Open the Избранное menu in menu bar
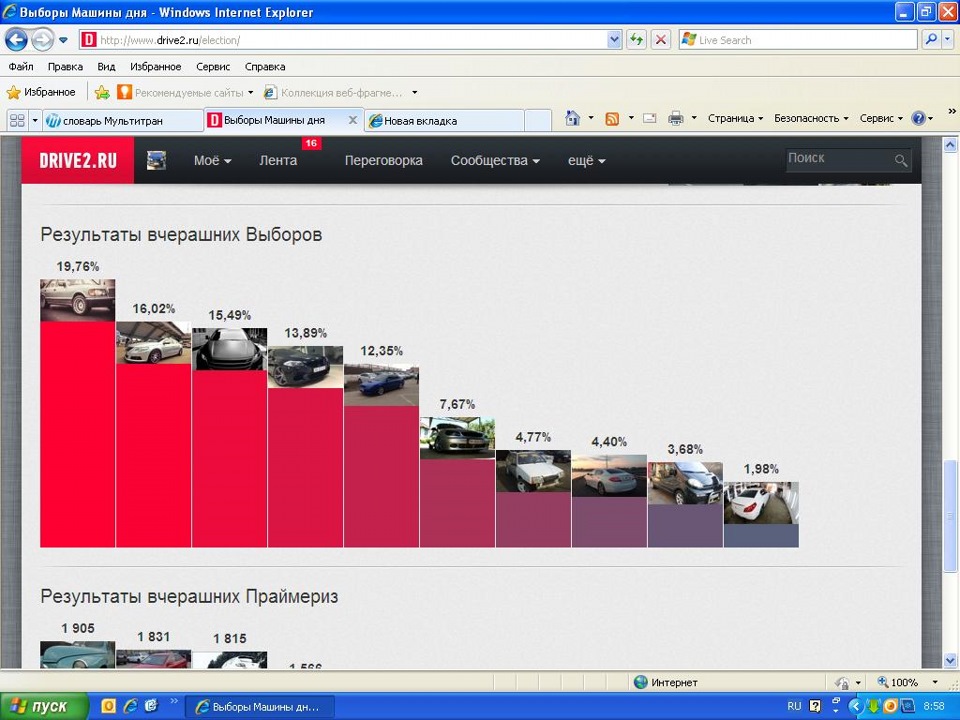Screen dimensions: 960x720 (156, 67)
